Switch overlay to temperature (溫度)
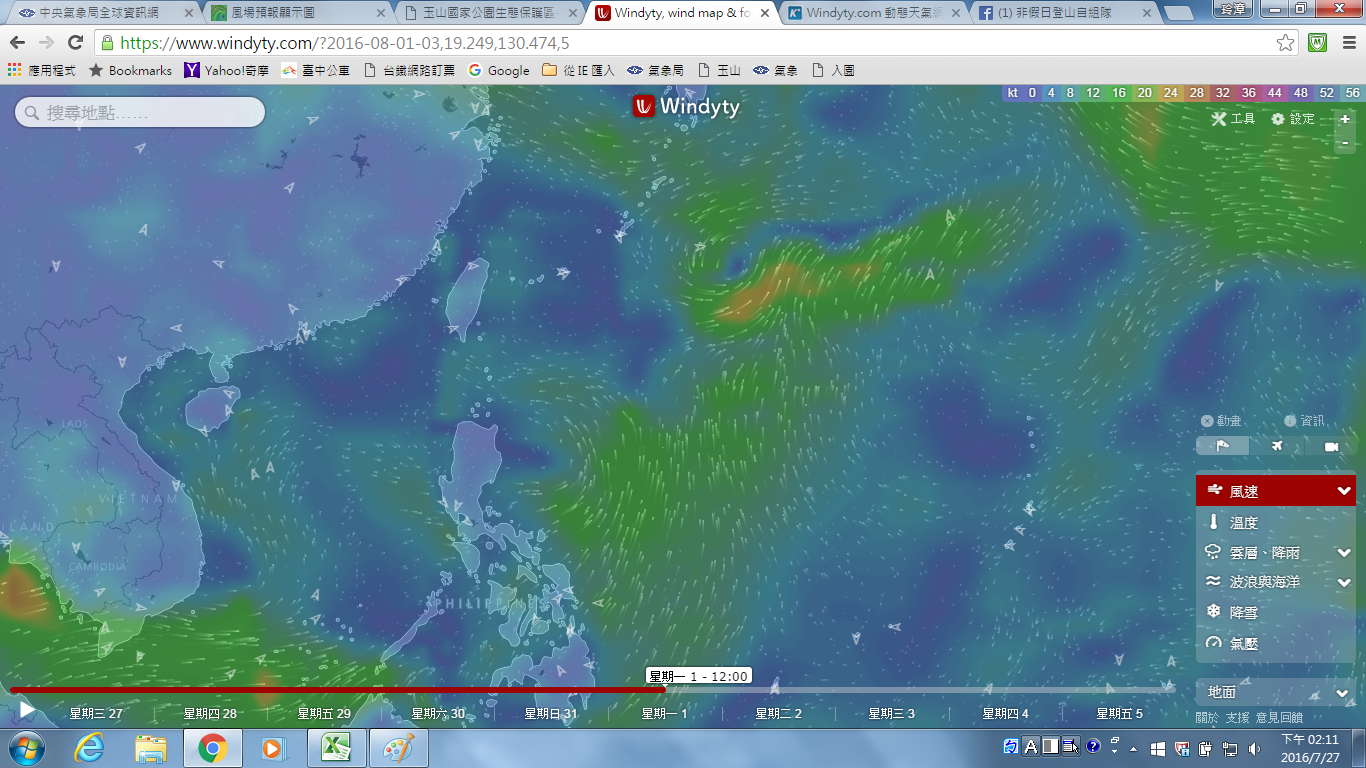Image resolution: width=1366 pixels, height=768 pixels. pos(1243,522)
